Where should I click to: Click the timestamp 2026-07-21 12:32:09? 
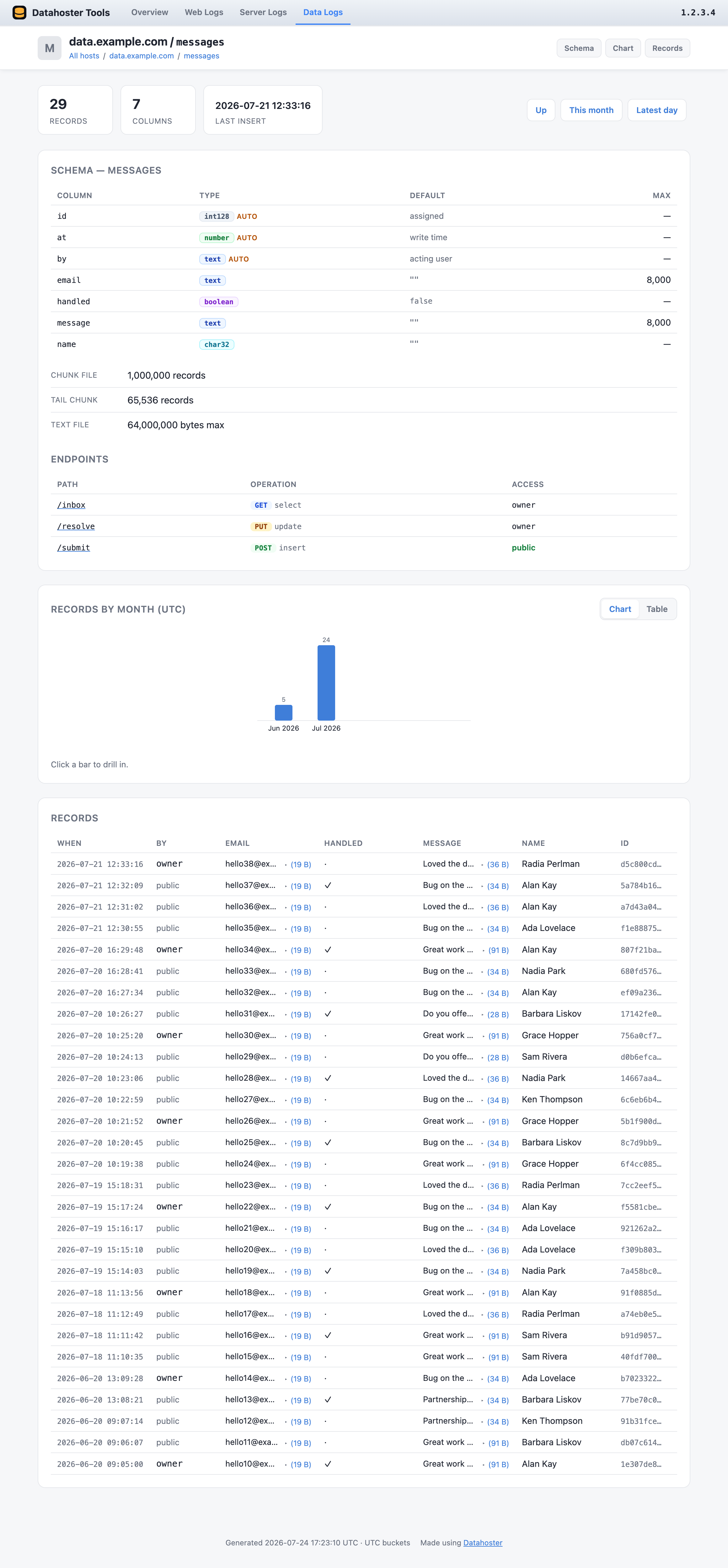(x=100, y=886)
